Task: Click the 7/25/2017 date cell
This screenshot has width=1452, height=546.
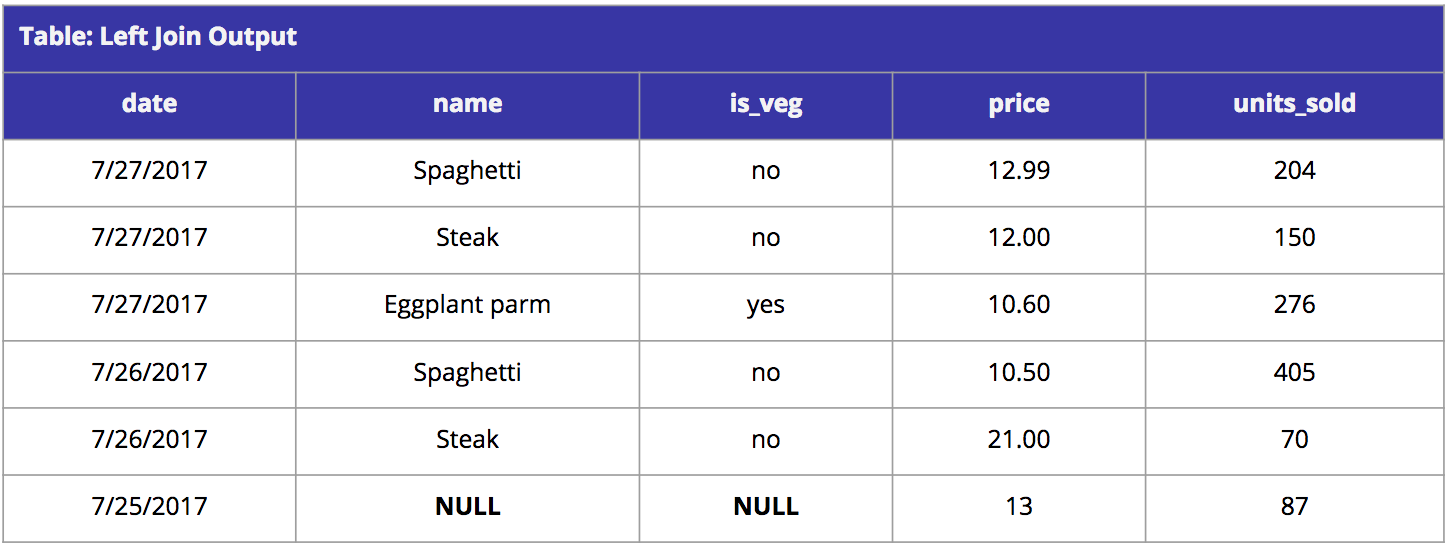Action: [x=149, y=509]
